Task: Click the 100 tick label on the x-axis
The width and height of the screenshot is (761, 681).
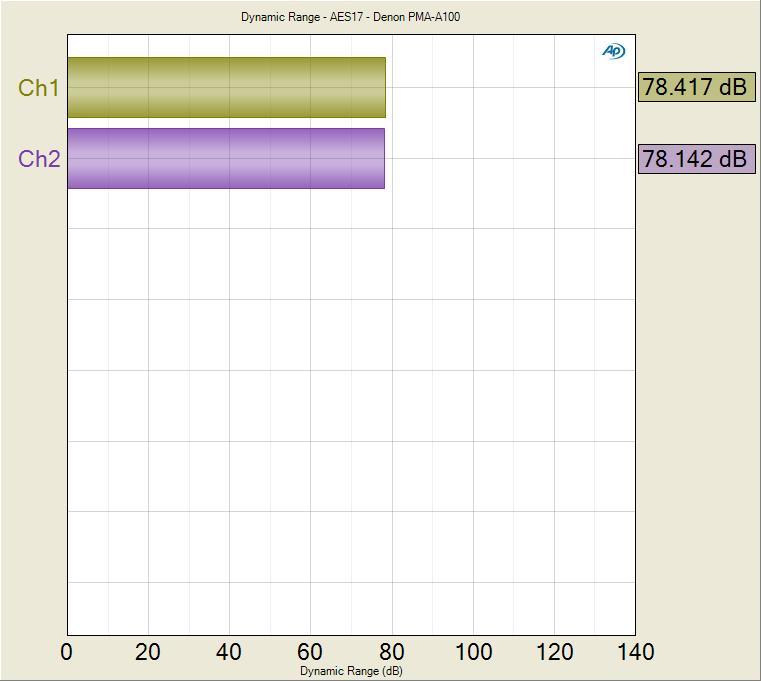Action: tap(473, 652)
